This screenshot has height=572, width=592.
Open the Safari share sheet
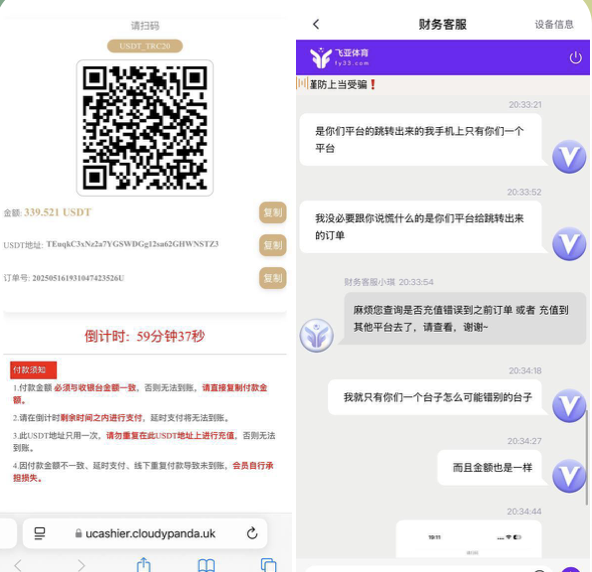(x=143, y=565)
